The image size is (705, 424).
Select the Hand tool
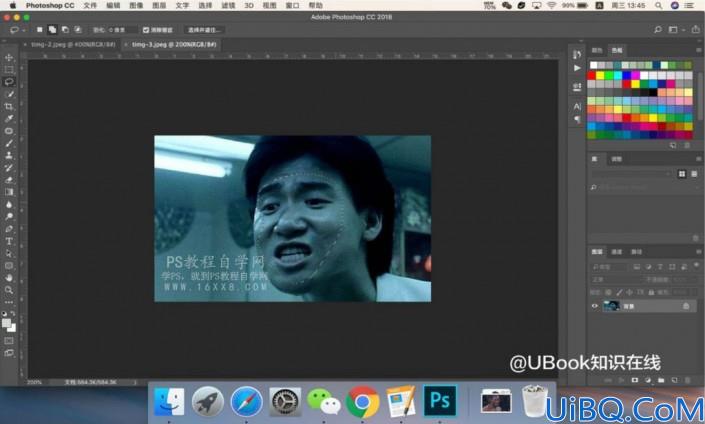tap(9, 277)
